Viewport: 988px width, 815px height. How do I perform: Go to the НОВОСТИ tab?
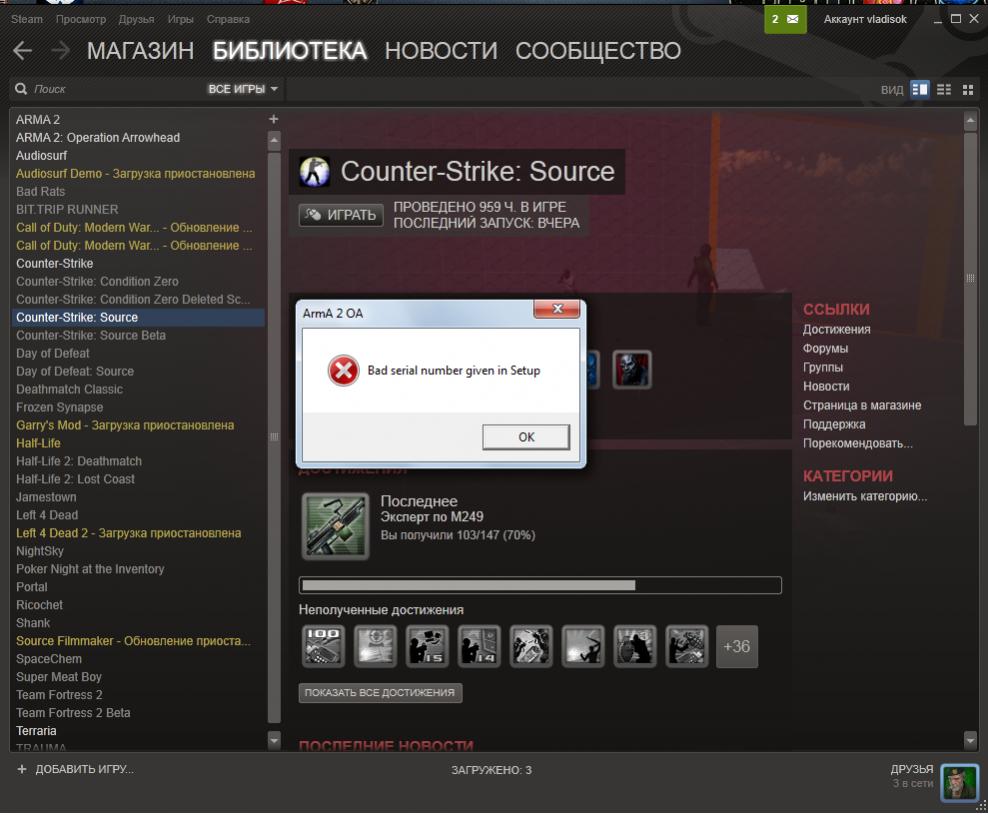(441, 51)
